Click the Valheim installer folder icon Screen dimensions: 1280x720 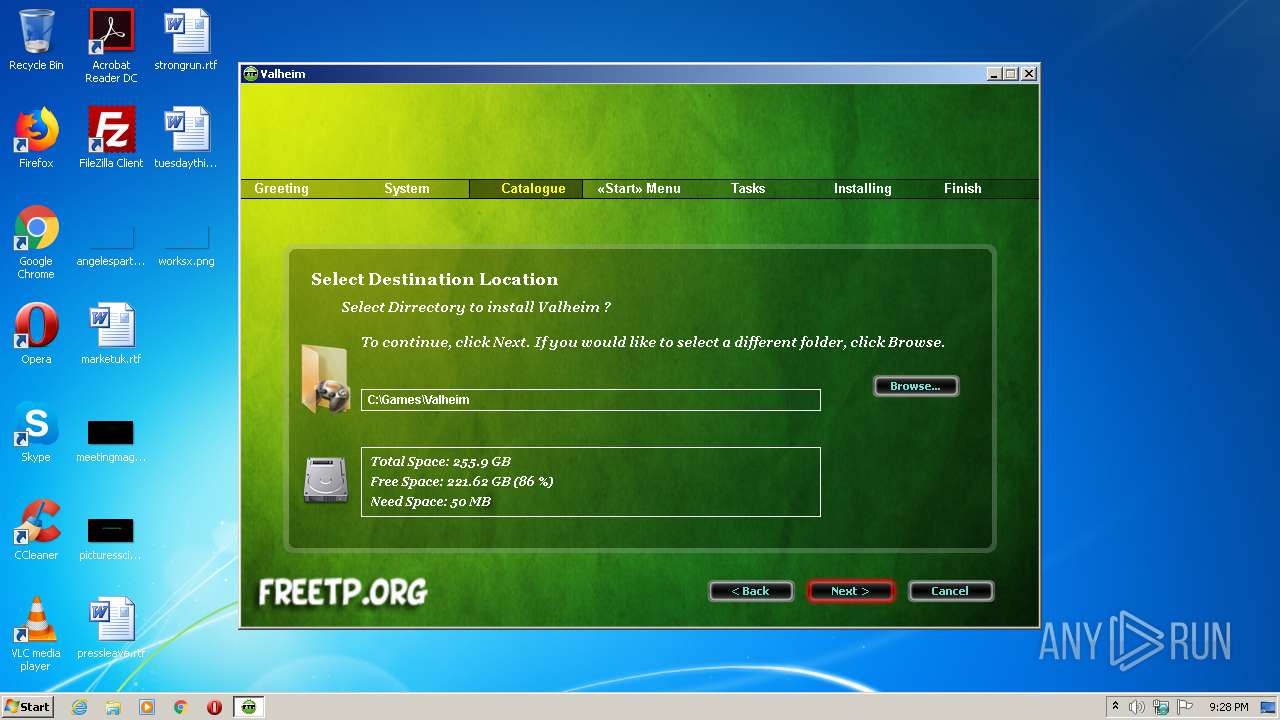pos(326,379)
